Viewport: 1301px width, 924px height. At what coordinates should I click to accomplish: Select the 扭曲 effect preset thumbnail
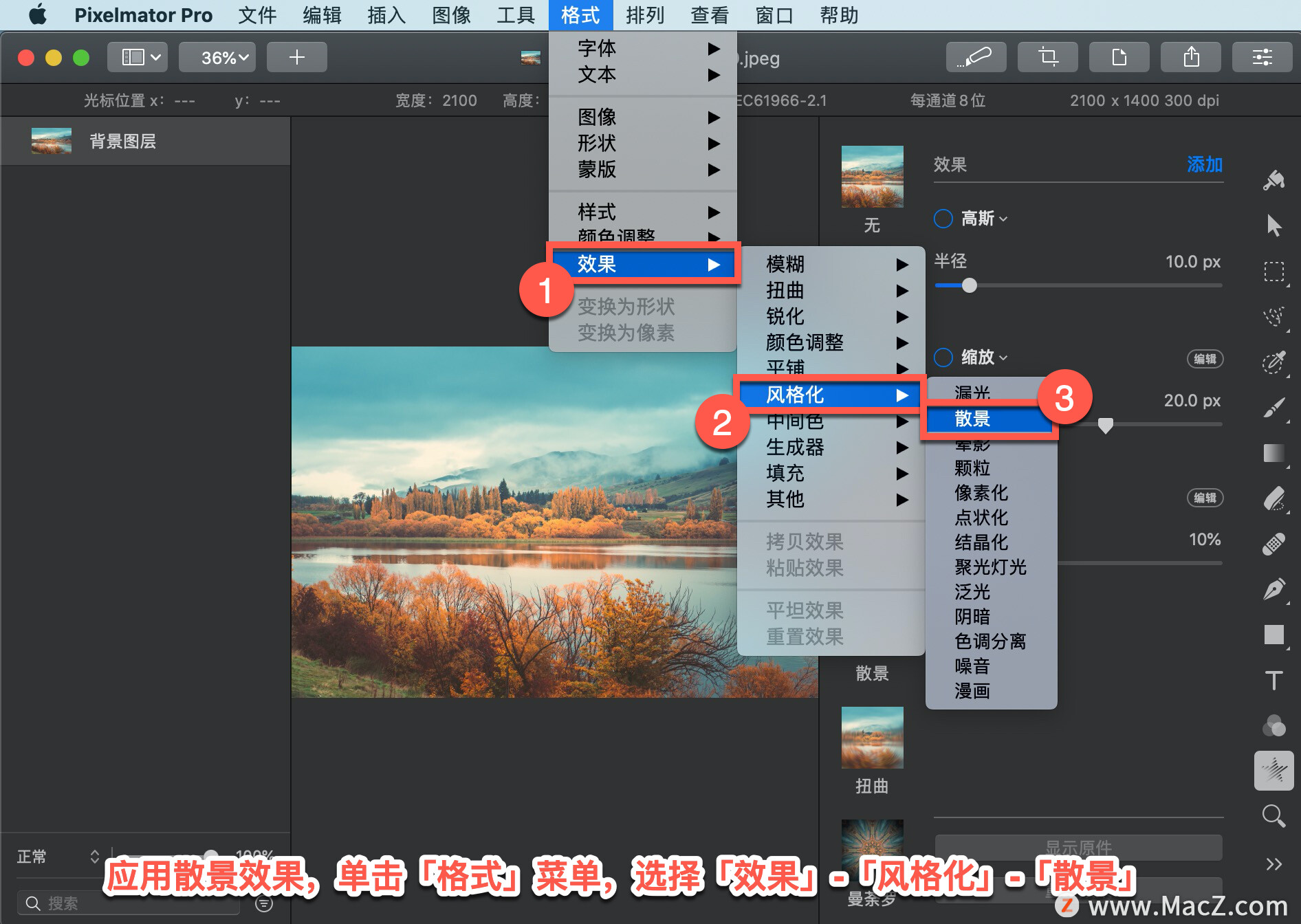[872, 738]
